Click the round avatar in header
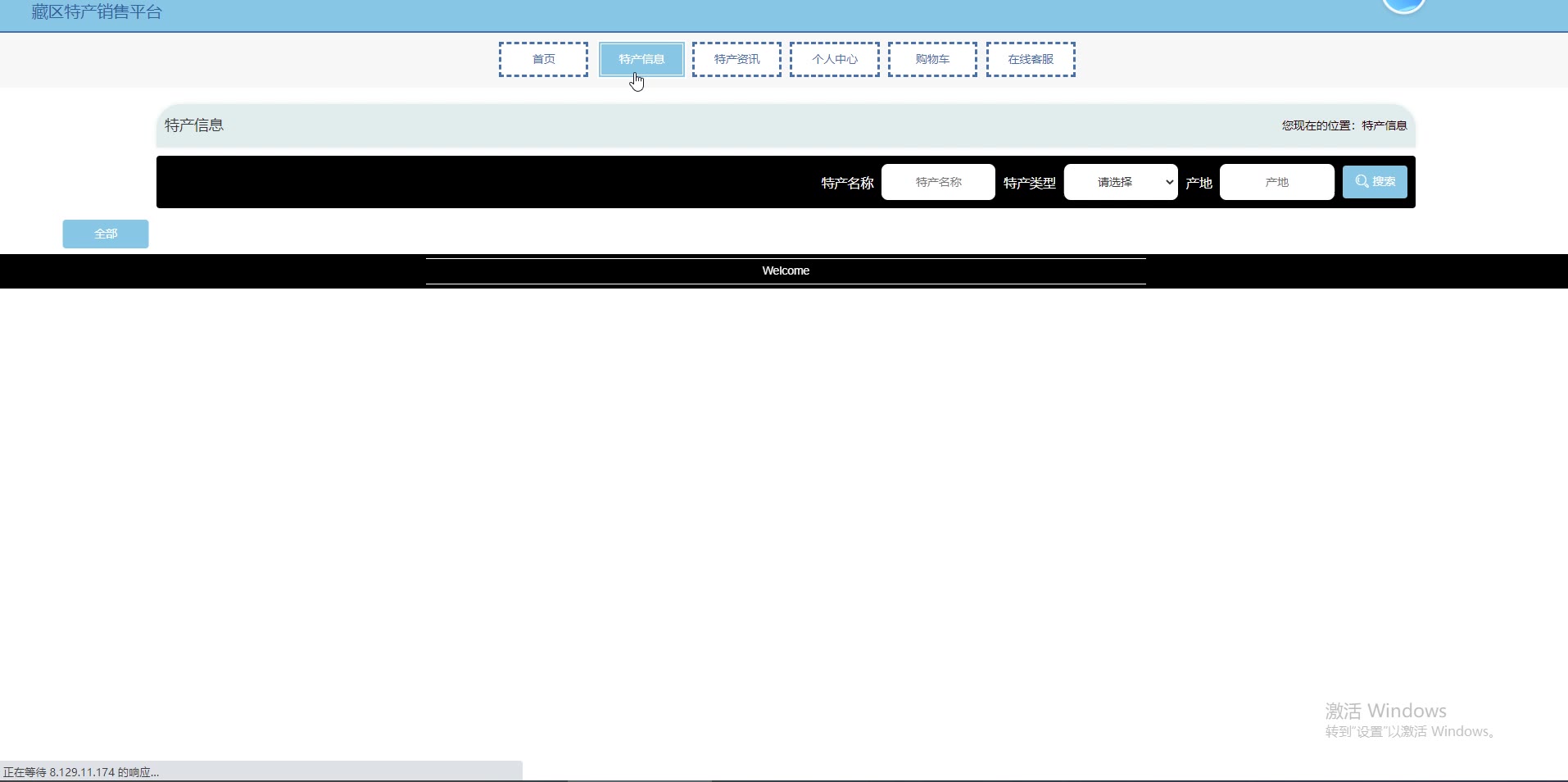The image size is (1568, 782). (1404, 5)
